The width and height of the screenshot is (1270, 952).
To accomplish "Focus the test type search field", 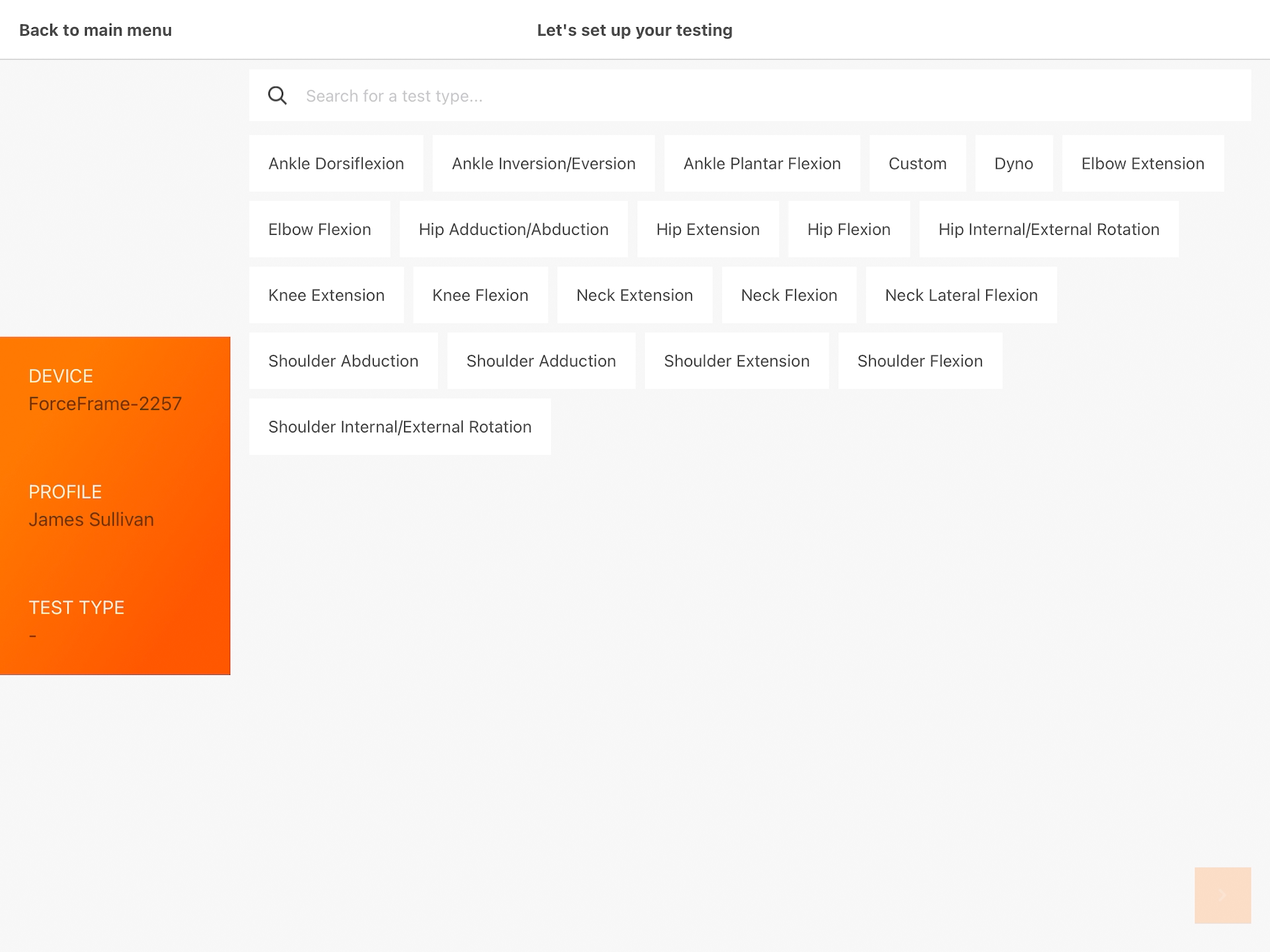I will [749, 96].
